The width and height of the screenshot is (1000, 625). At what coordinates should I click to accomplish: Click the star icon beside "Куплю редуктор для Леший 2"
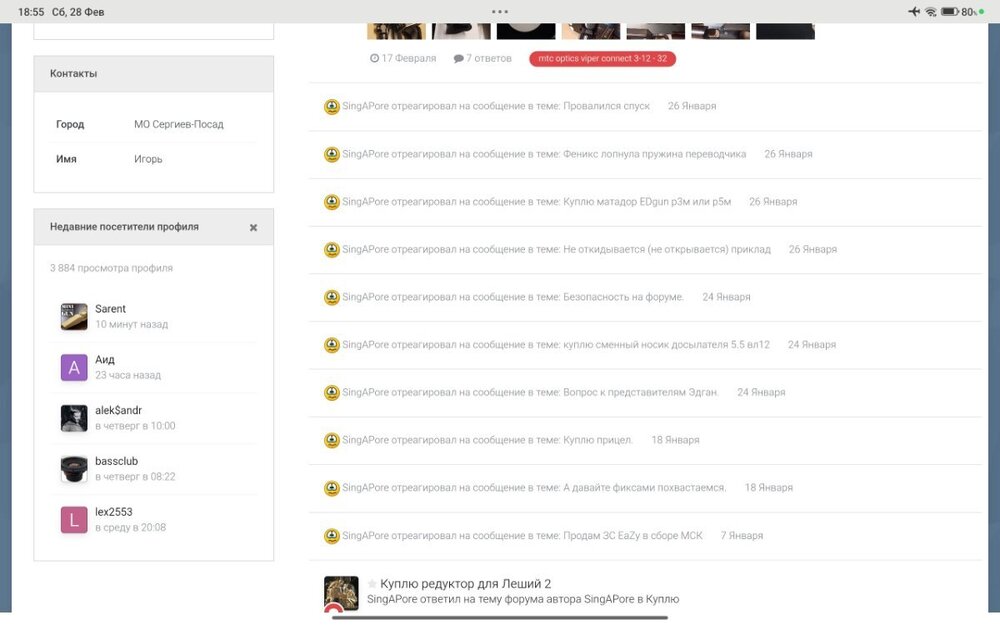tap(371, 584)
